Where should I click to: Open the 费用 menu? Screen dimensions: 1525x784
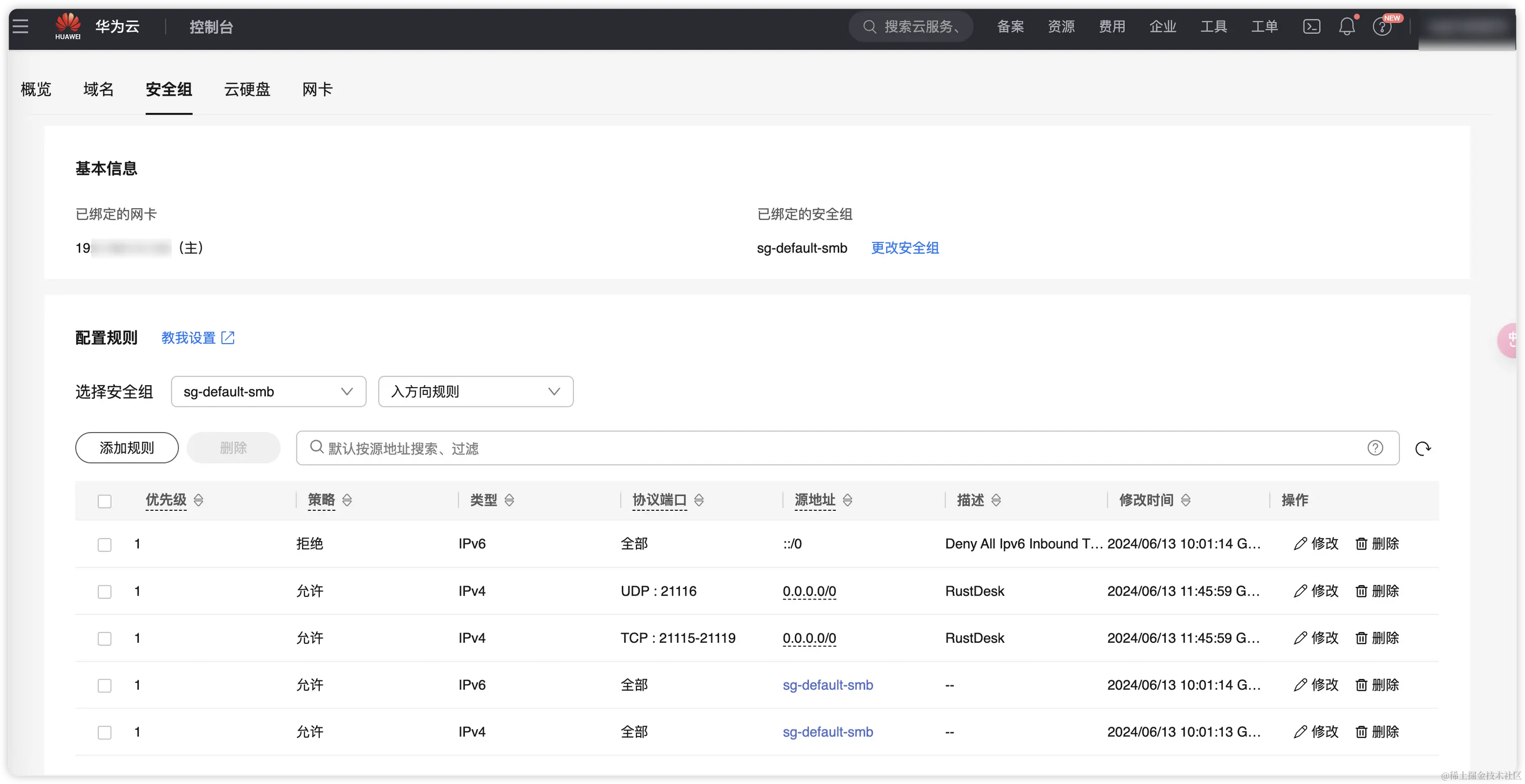[x=1112, y=27]
